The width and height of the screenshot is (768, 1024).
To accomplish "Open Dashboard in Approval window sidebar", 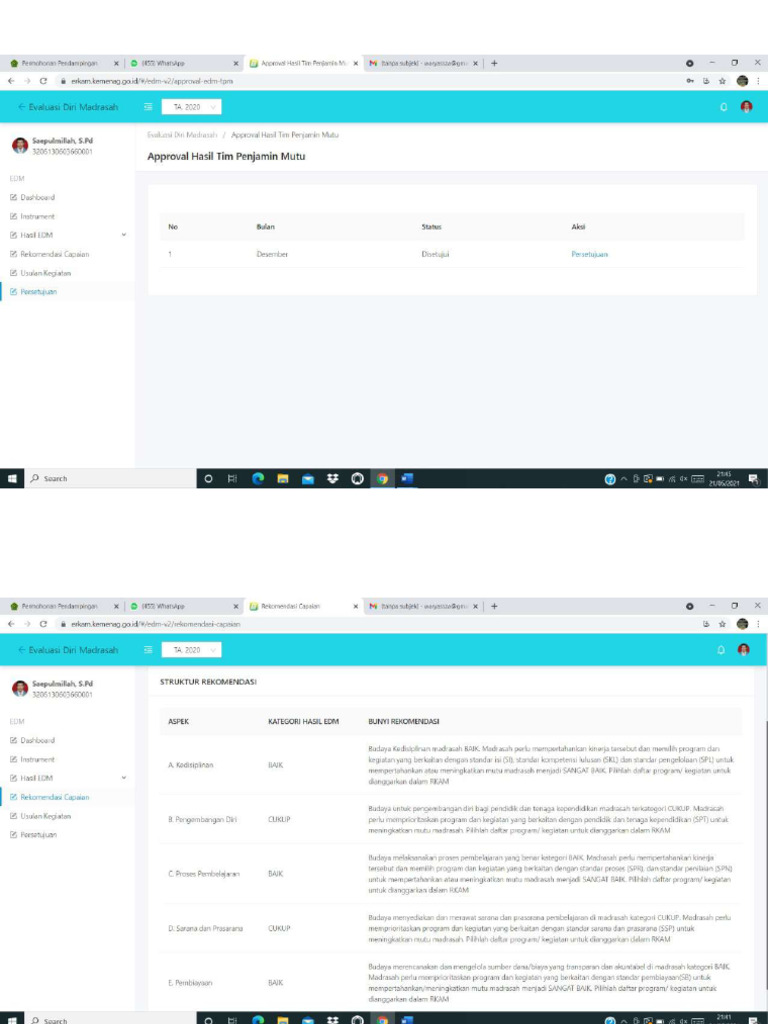I will (33, 197).
